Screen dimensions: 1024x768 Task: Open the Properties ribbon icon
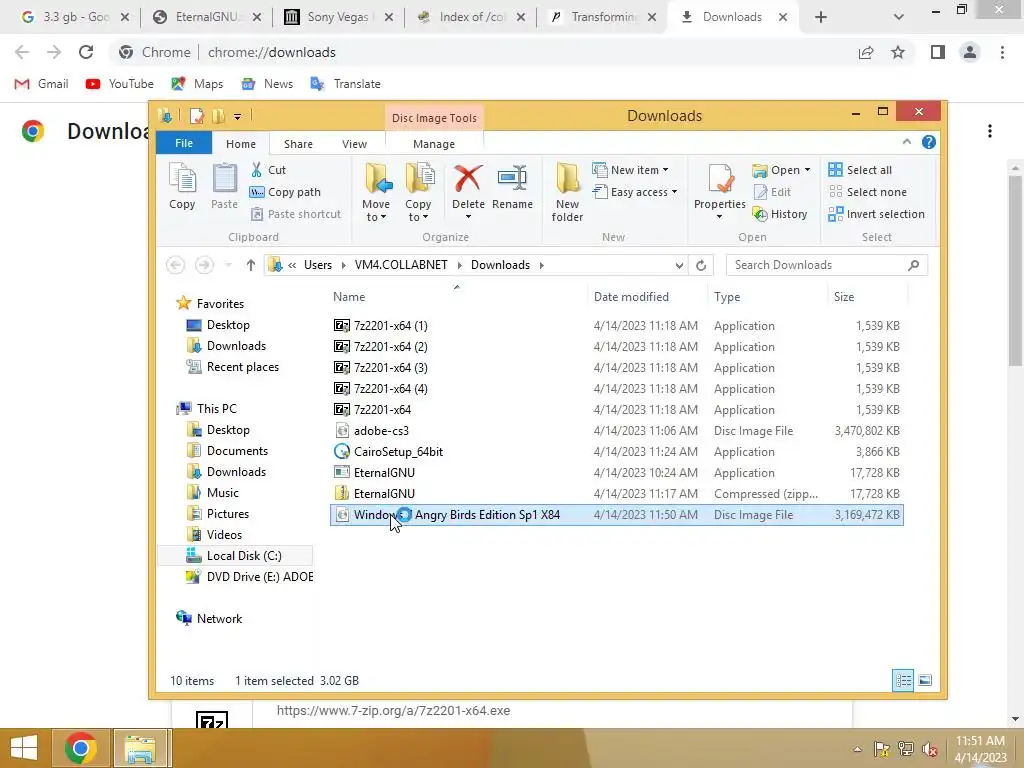point(720,191)
